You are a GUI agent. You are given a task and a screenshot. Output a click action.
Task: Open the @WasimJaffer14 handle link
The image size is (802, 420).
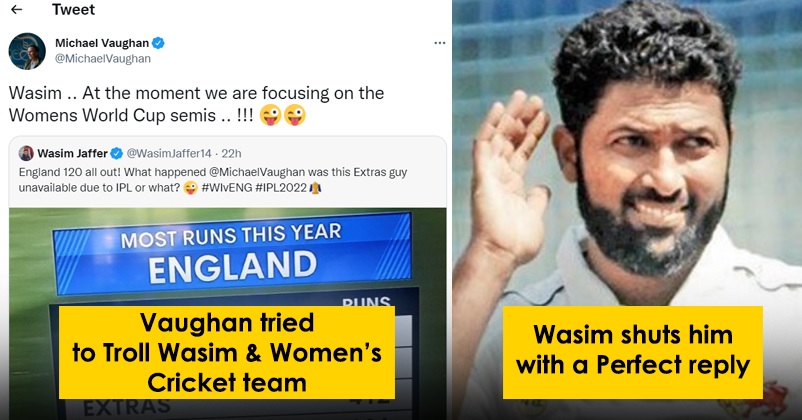(169, 153)
